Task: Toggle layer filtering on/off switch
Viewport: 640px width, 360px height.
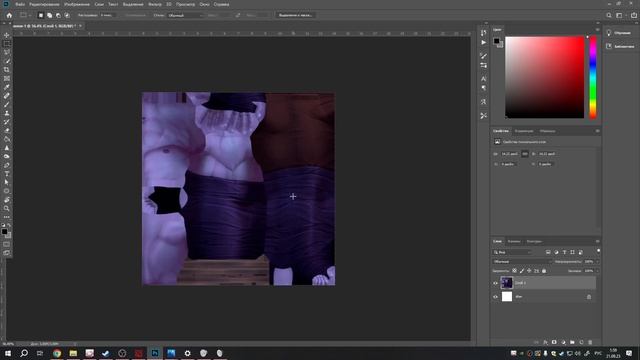Action: click(x=598, y=251)
